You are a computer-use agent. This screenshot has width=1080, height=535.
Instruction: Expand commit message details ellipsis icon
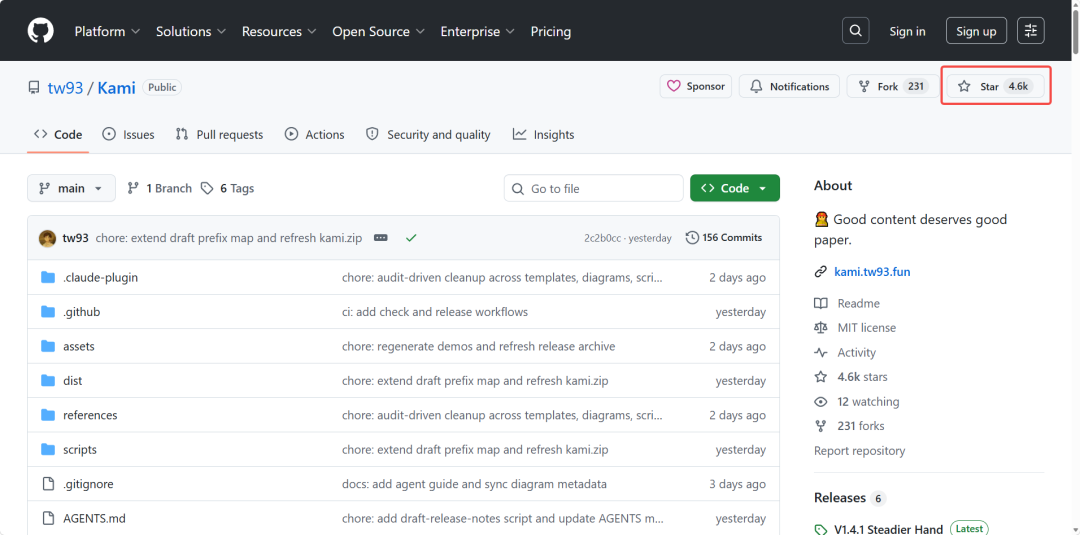[380, 238]
